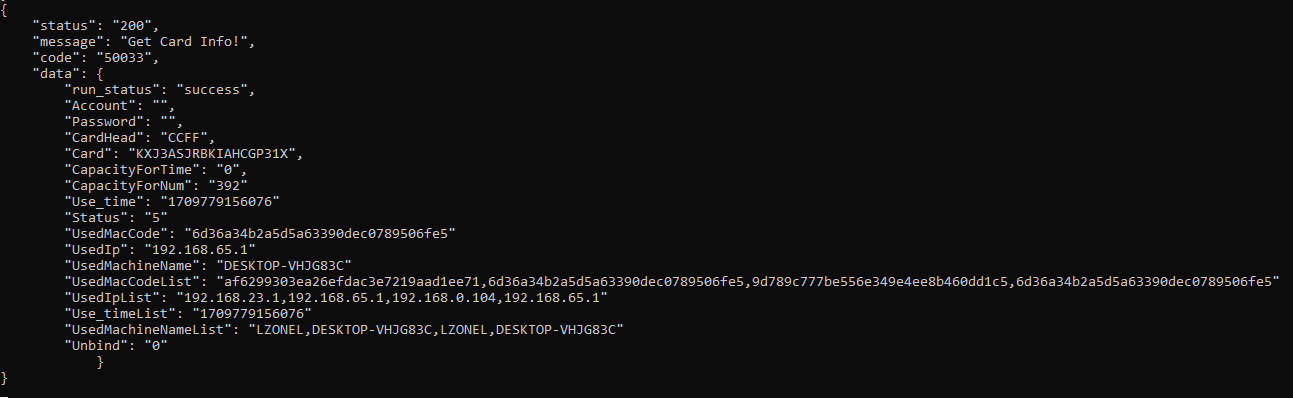Click the code value "50033"

[125, 57]
